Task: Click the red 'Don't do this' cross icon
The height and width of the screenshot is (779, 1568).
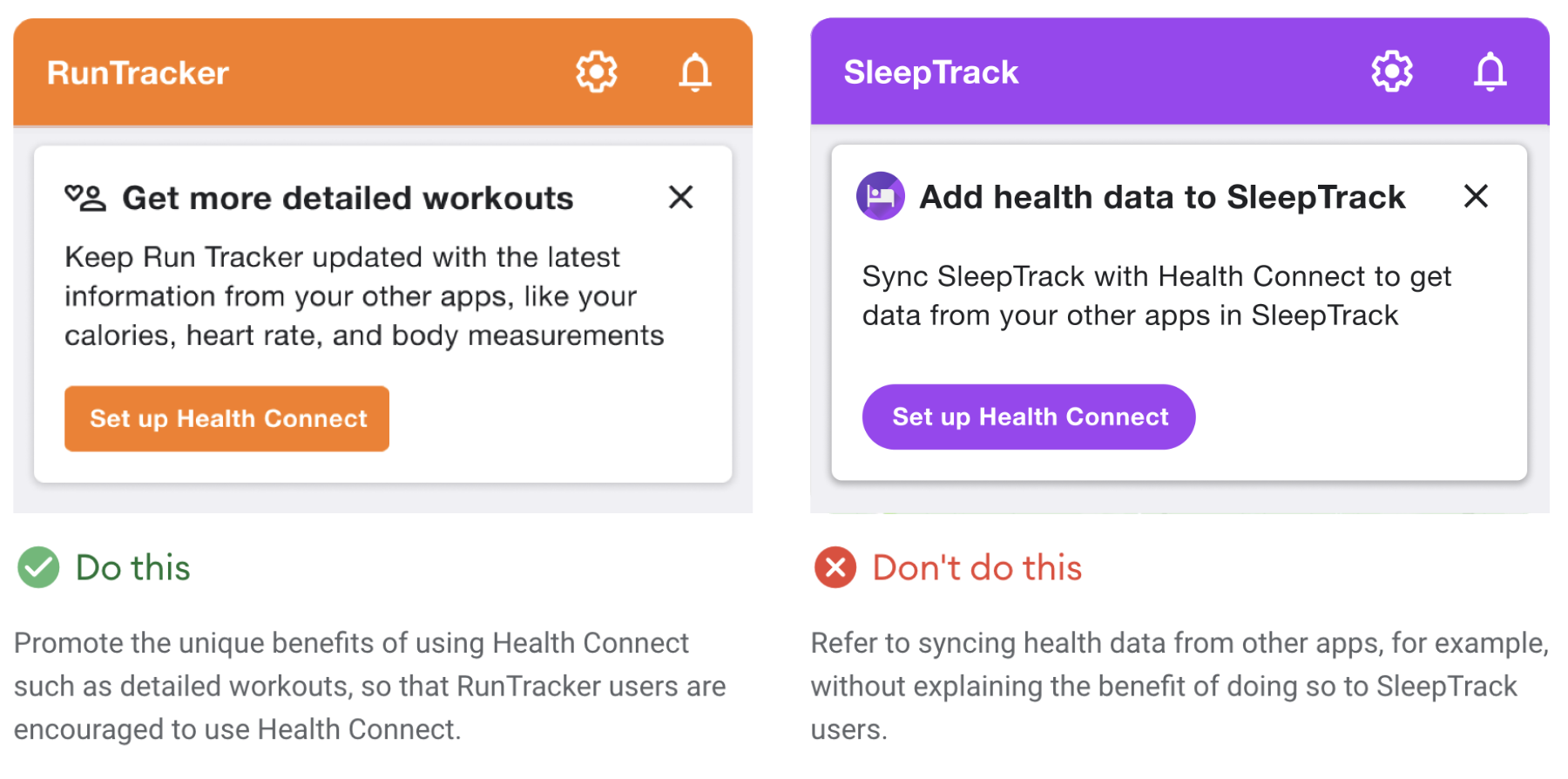Action: [x=834, y=567]
